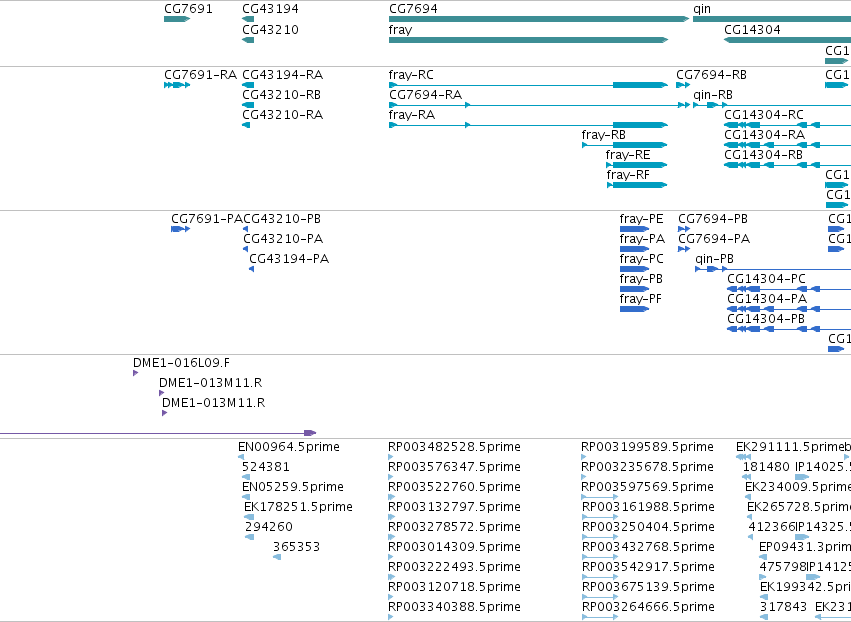Select protein CG7694-PB
This screenshot has height=622, width=851.
pos(713,219)
